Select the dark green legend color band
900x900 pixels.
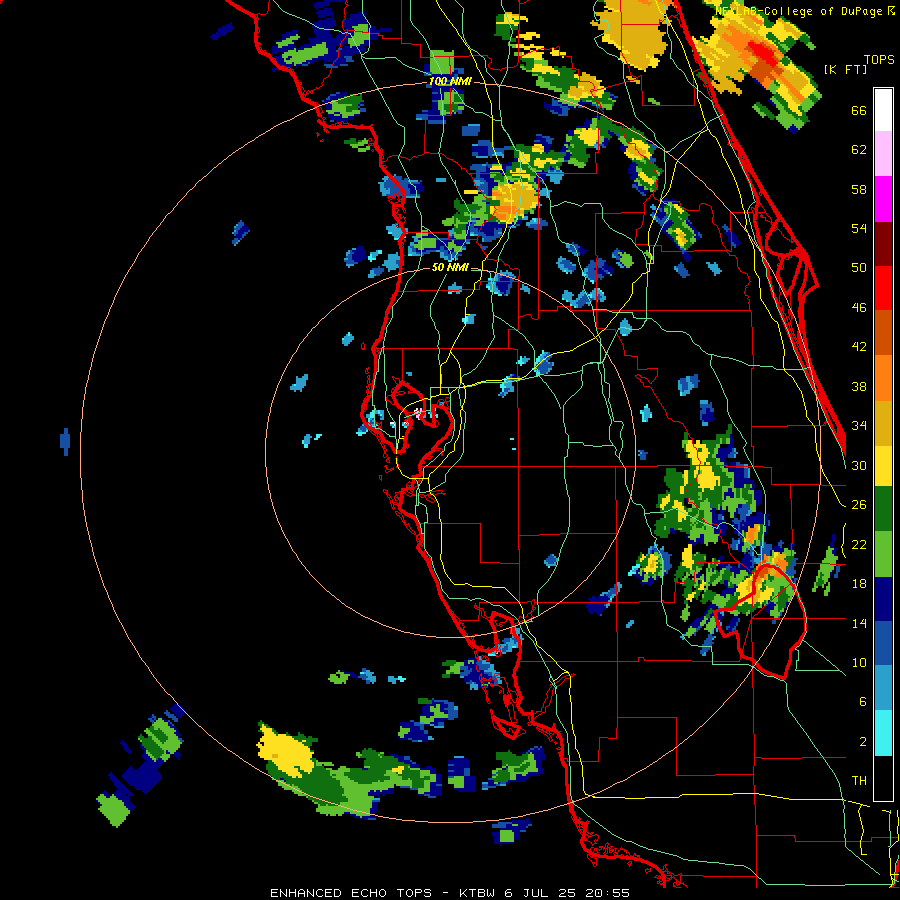pos(883,509)
